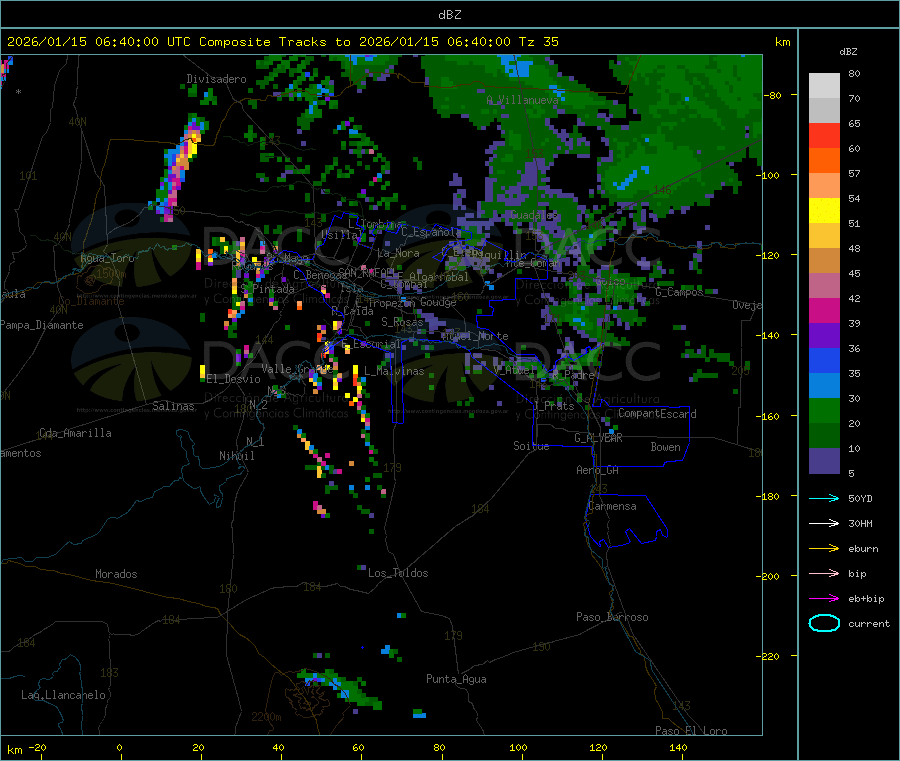Click the 'Paso_El_Loro' map label
The height and width of the screenshot is (761, 900).
(691, 731)
